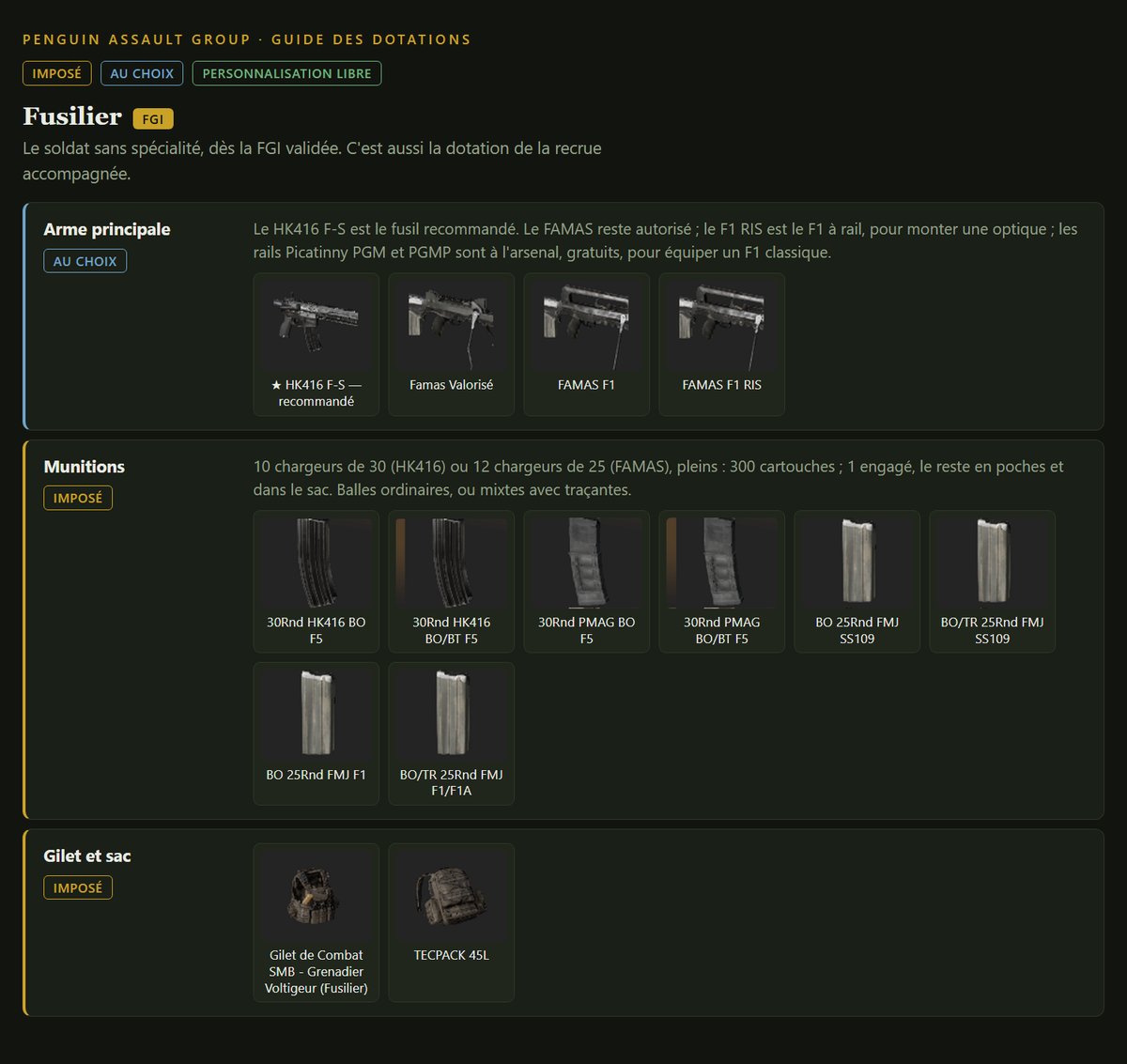The image size is (1127, 1064).
Task: Click the 30Rnd HK416 BO F5 magazine image
Action: pyautogui.click(x=316, y=563)
